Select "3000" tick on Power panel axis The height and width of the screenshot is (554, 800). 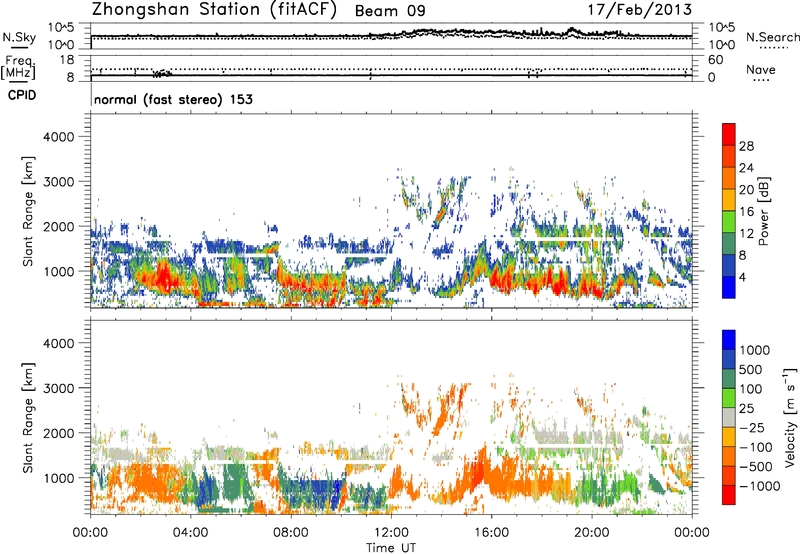(58, 182)
